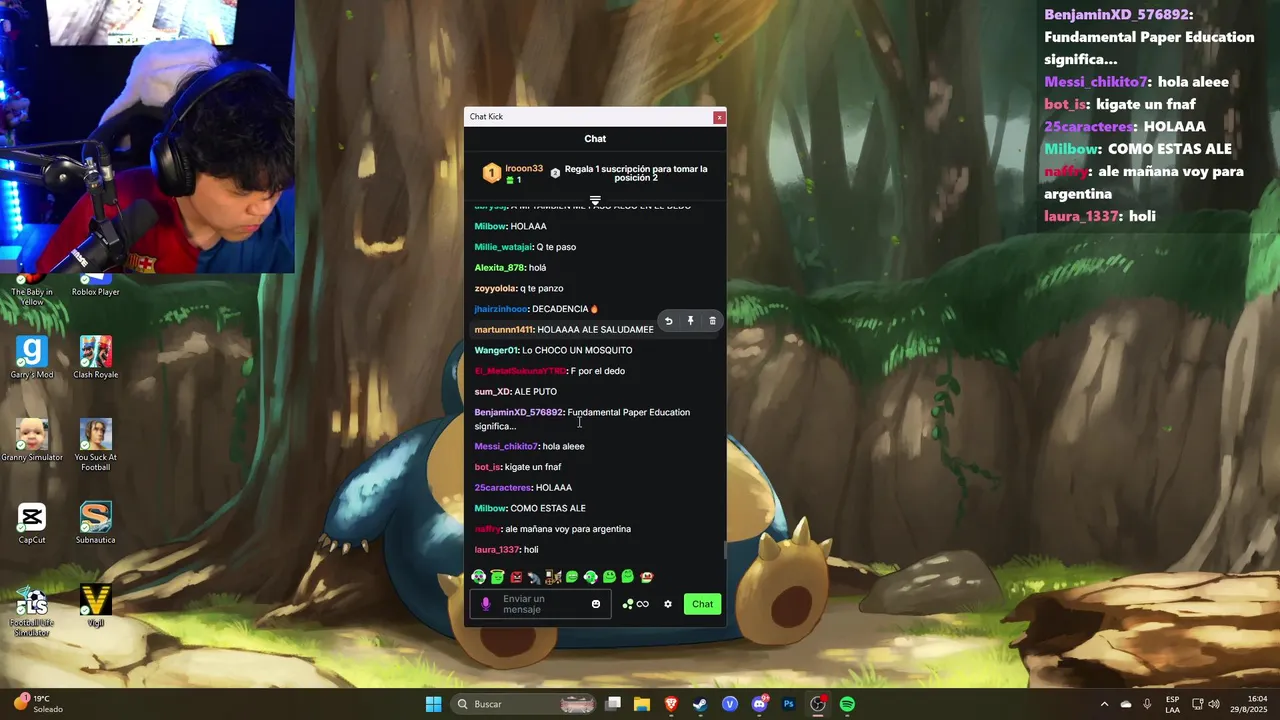
Task: Open the volume speaker tray icon
Action: pyautogui.click(x=1214, y=704)
